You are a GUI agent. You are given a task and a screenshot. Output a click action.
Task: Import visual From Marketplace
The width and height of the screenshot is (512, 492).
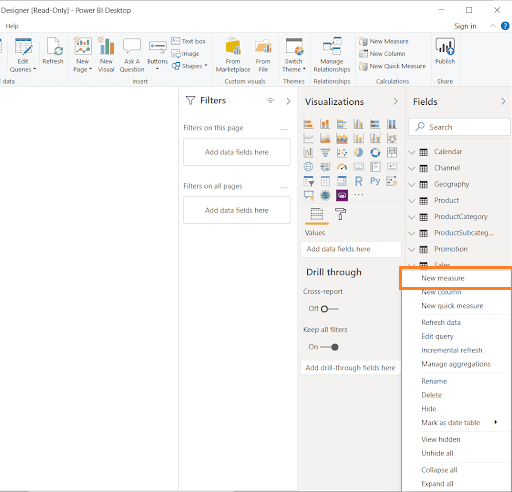click(233, 55)
